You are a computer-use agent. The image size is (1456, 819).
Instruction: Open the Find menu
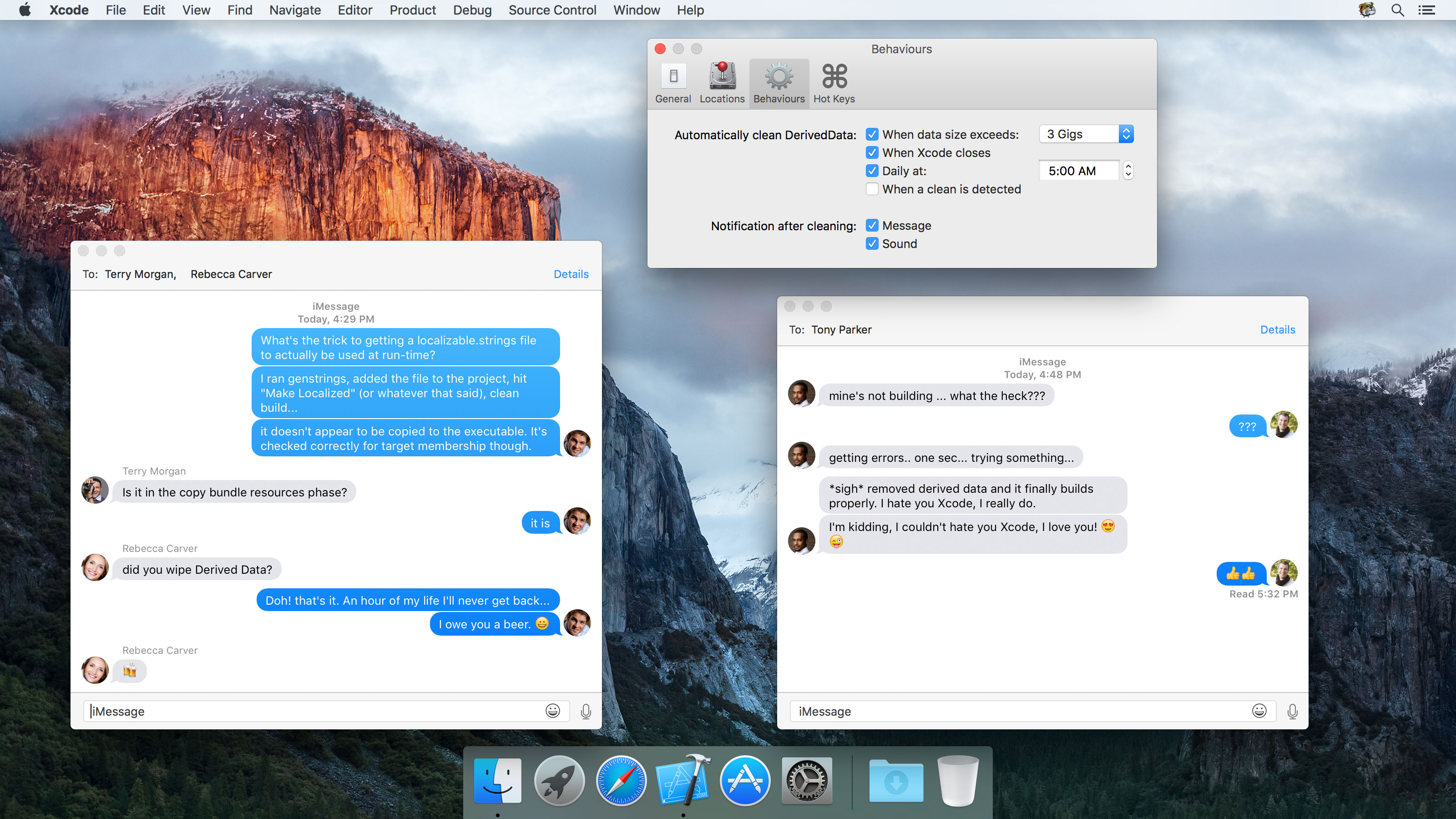(240, 10)
